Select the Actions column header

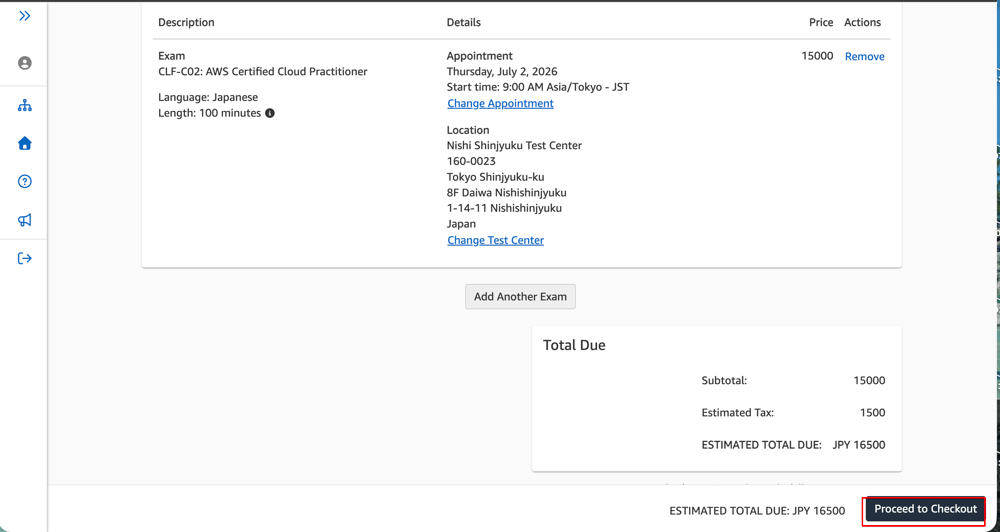pos(862,22)
